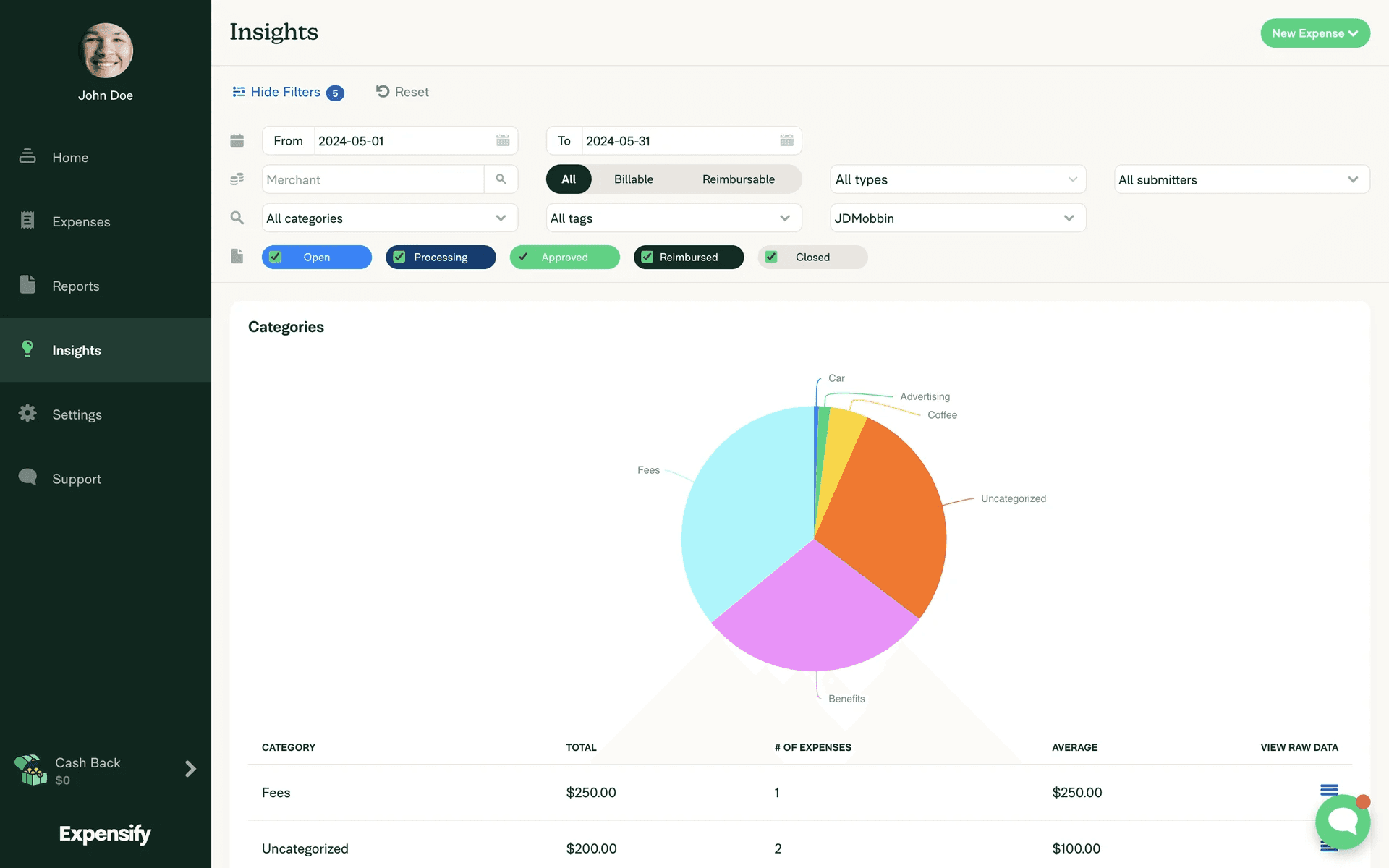Open the Reports sidebar item
The height and width of the screenshot is (868, 1389).
point(75,286)
